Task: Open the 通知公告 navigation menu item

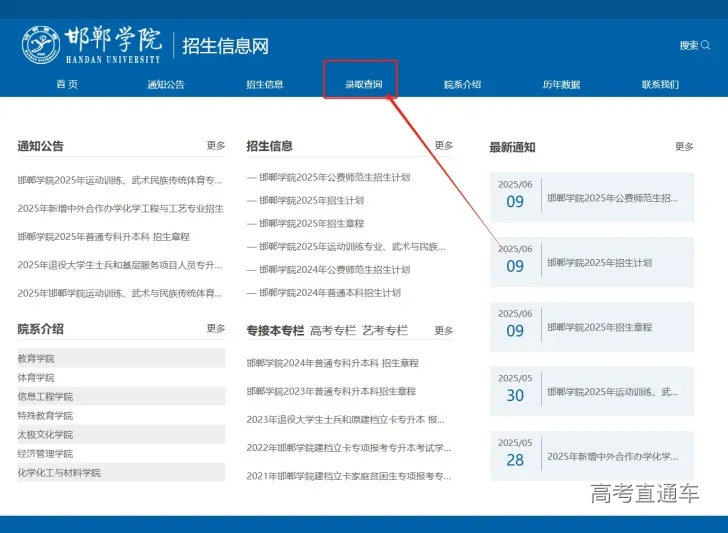Action: click(x=166, y=84)
